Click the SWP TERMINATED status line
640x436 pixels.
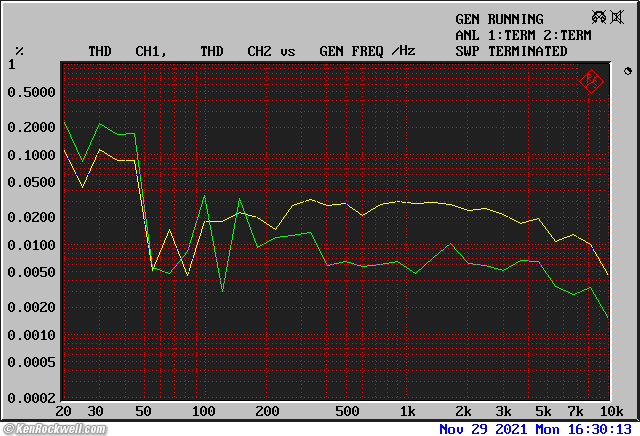pos(511,51)
